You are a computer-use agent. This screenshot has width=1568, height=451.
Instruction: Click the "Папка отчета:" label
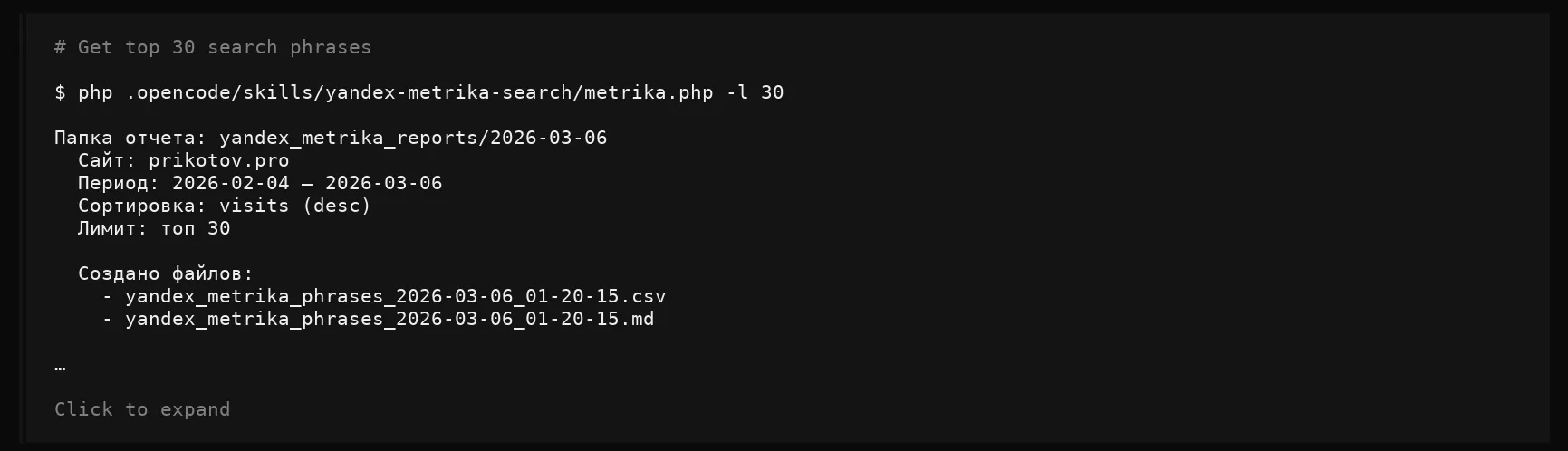coord(130,138)
